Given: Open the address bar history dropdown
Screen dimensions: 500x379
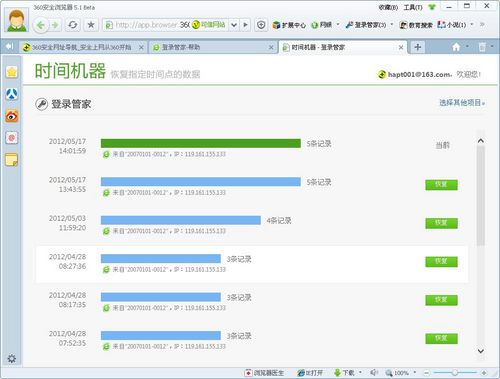Looking at the screenshot, I should (x=234, y=25).
